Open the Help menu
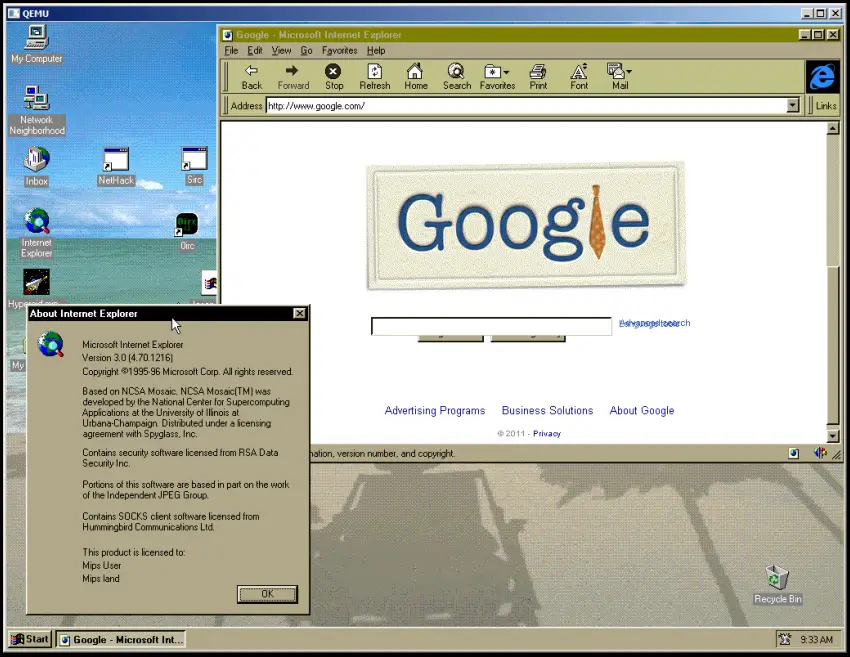850x657 pixels. pyautogui.click(x=376, y=50)
